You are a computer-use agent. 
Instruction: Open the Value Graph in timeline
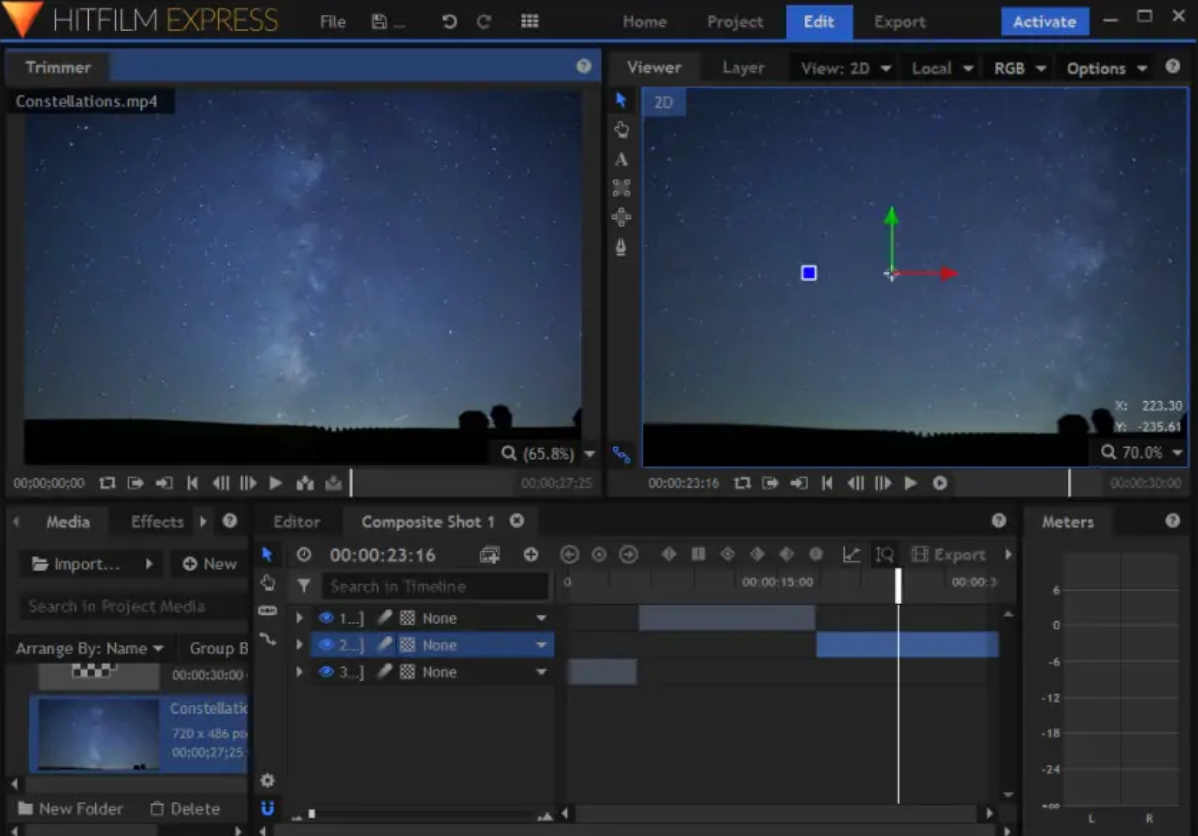point(851,554)
